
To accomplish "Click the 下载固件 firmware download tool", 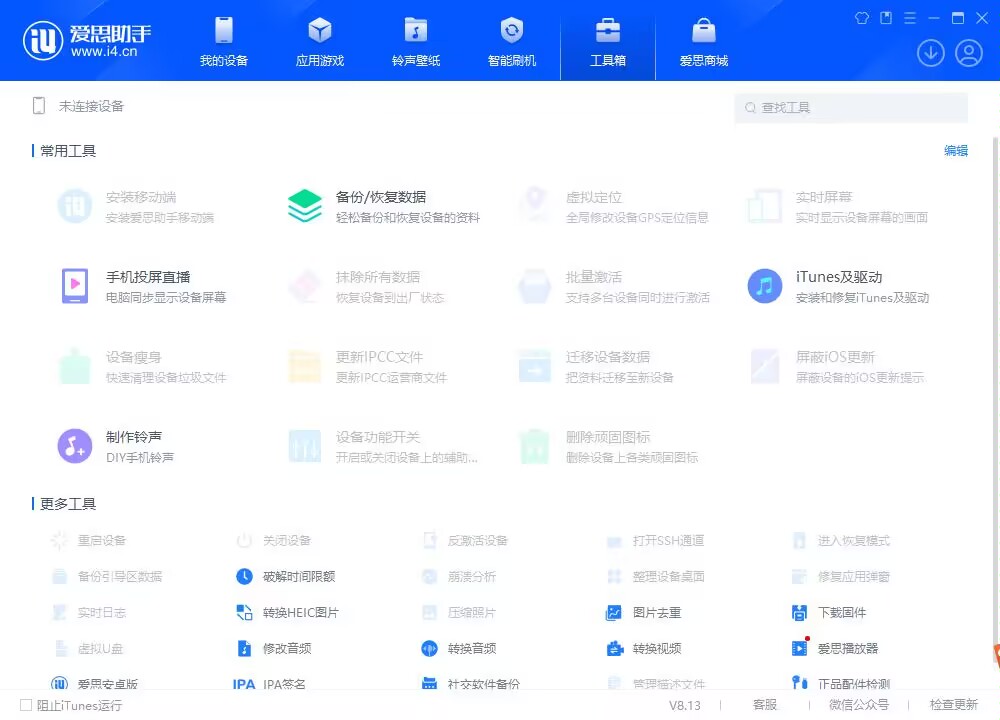I will click(799, 612).
